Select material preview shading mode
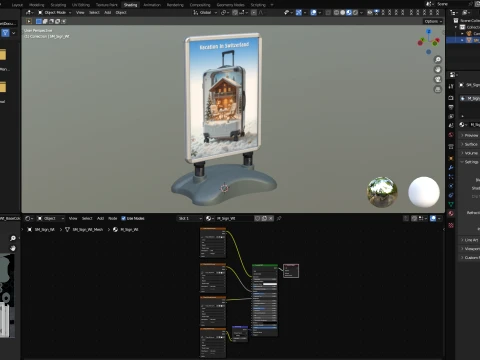Image resolution: width=480 pixels, height=360 pixels. (349, 12)
